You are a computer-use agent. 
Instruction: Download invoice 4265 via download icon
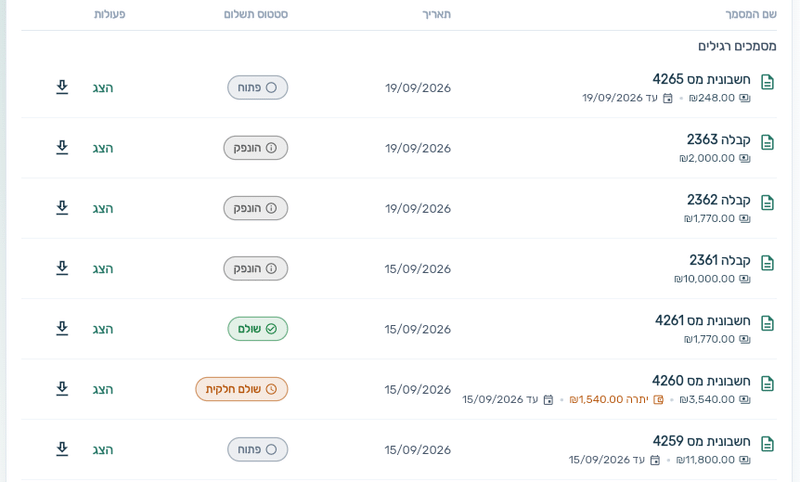(x=62, y=87)
